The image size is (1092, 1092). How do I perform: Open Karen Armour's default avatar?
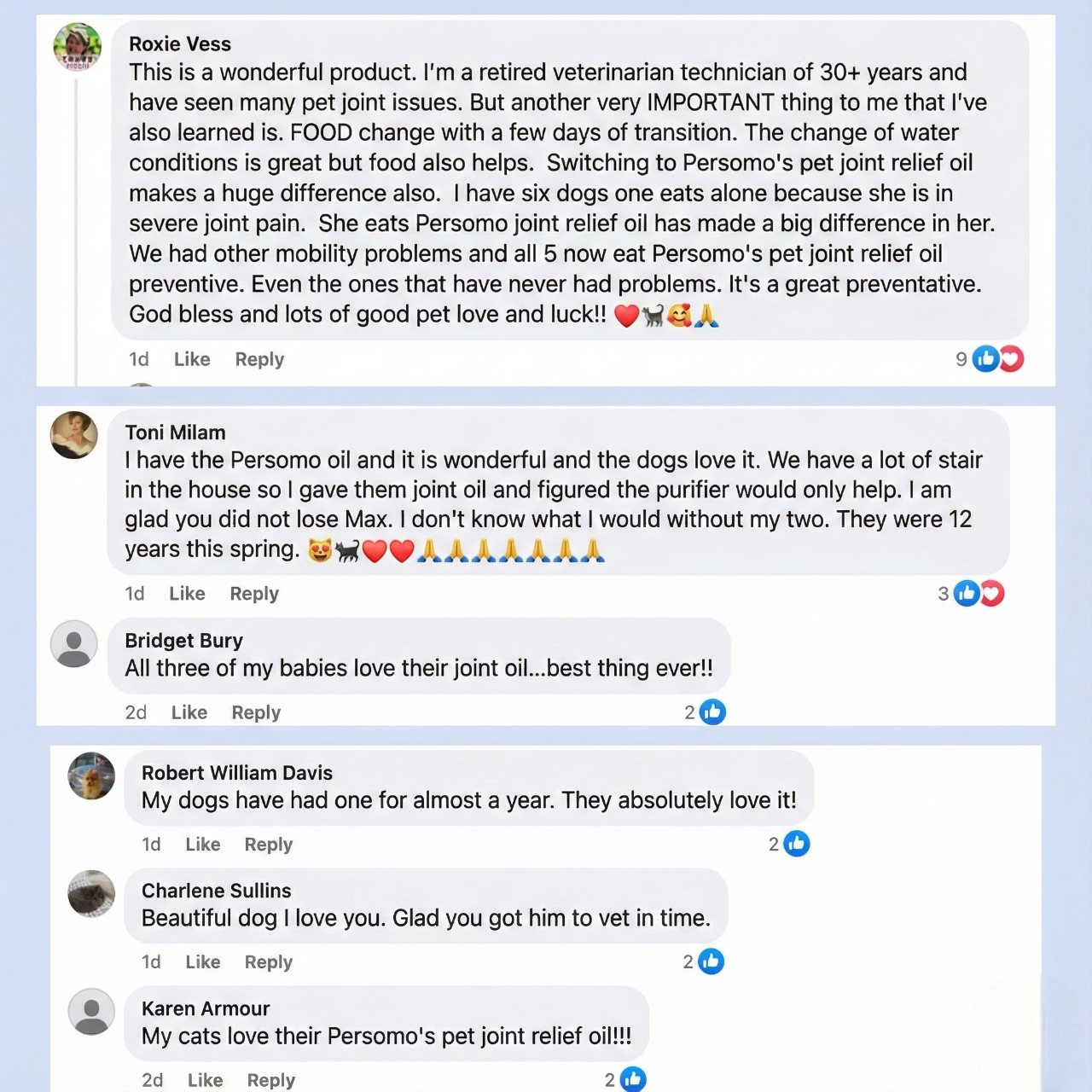(91, 1012)
